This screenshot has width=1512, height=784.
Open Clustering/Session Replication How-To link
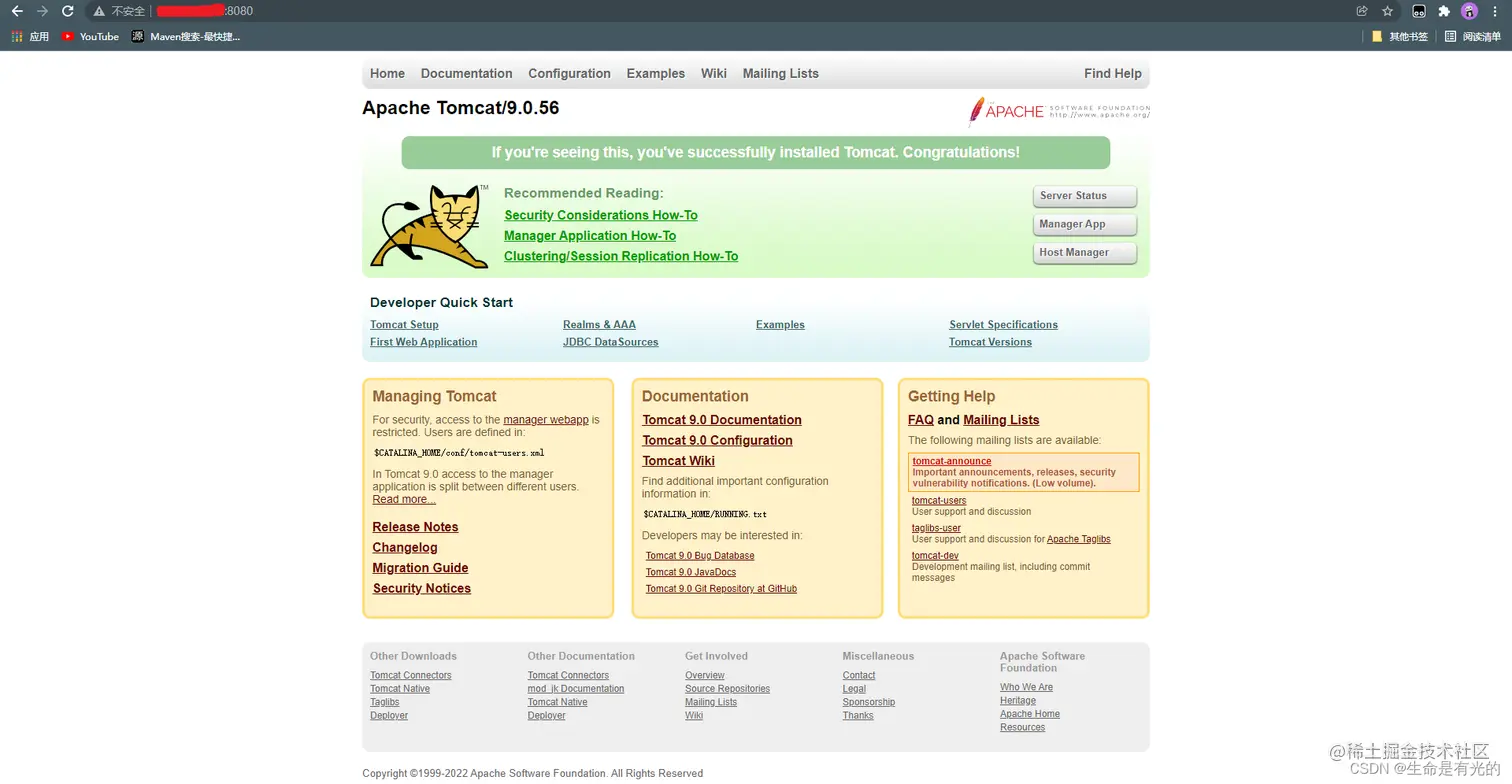click(621, 256)
